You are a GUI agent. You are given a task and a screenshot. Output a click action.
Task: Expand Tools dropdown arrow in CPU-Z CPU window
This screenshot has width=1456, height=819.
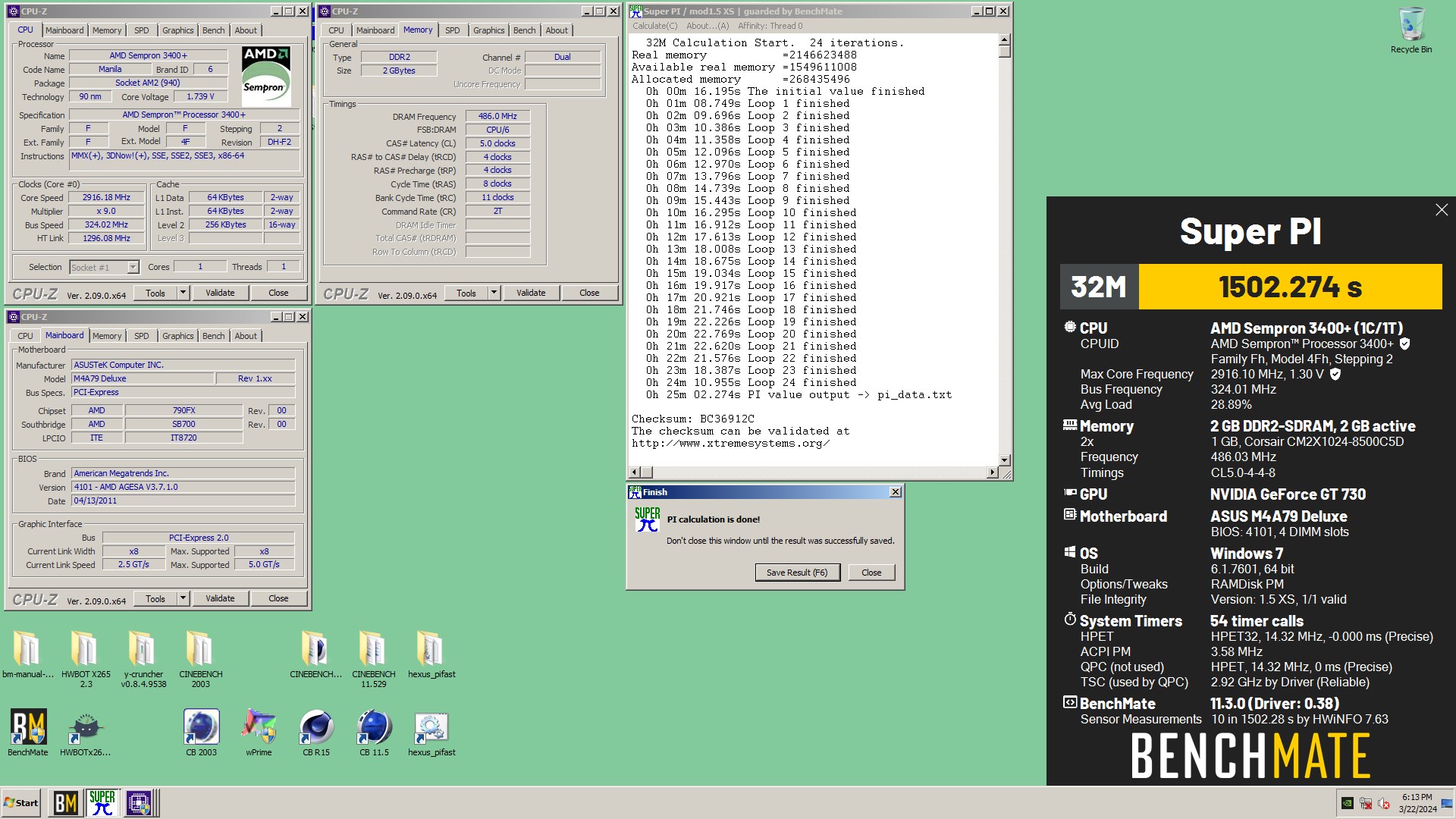[x=183, y=293]
